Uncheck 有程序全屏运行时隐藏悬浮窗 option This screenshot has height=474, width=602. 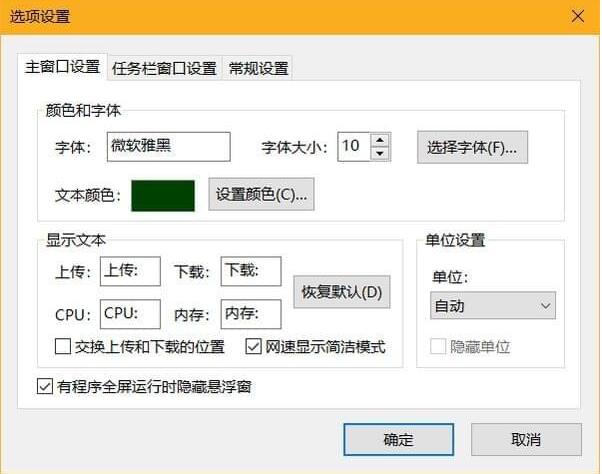click(45, 386)
